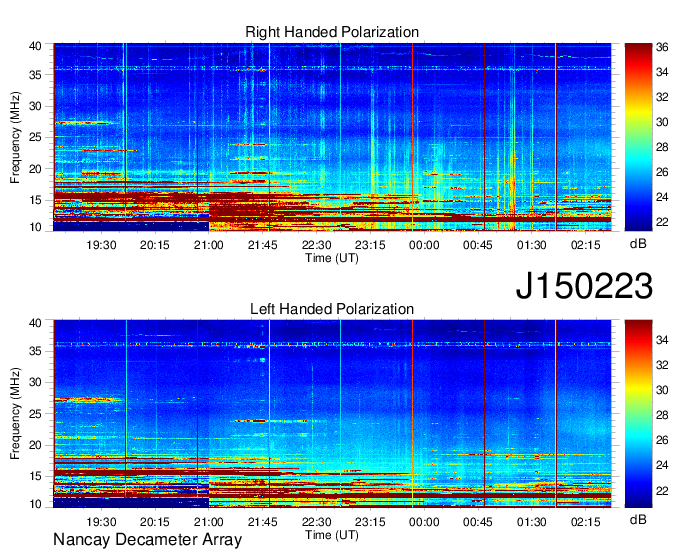Click the Left Handed Polarization title
The height and width of the screenshot is (552, 680).
tap(332, 309)
